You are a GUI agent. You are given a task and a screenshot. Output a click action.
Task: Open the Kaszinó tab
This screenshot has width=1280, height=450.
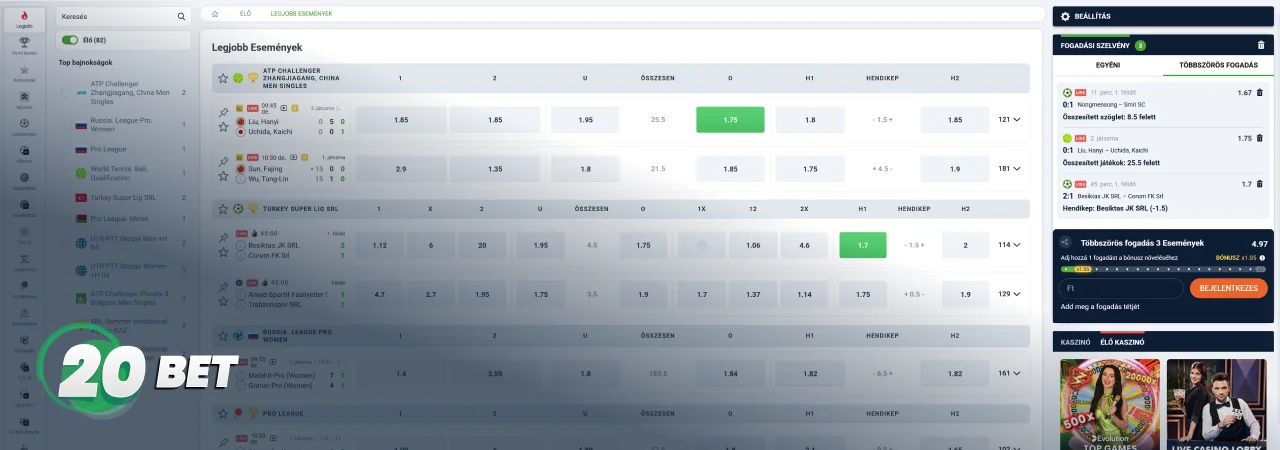tap(1075, 342)
